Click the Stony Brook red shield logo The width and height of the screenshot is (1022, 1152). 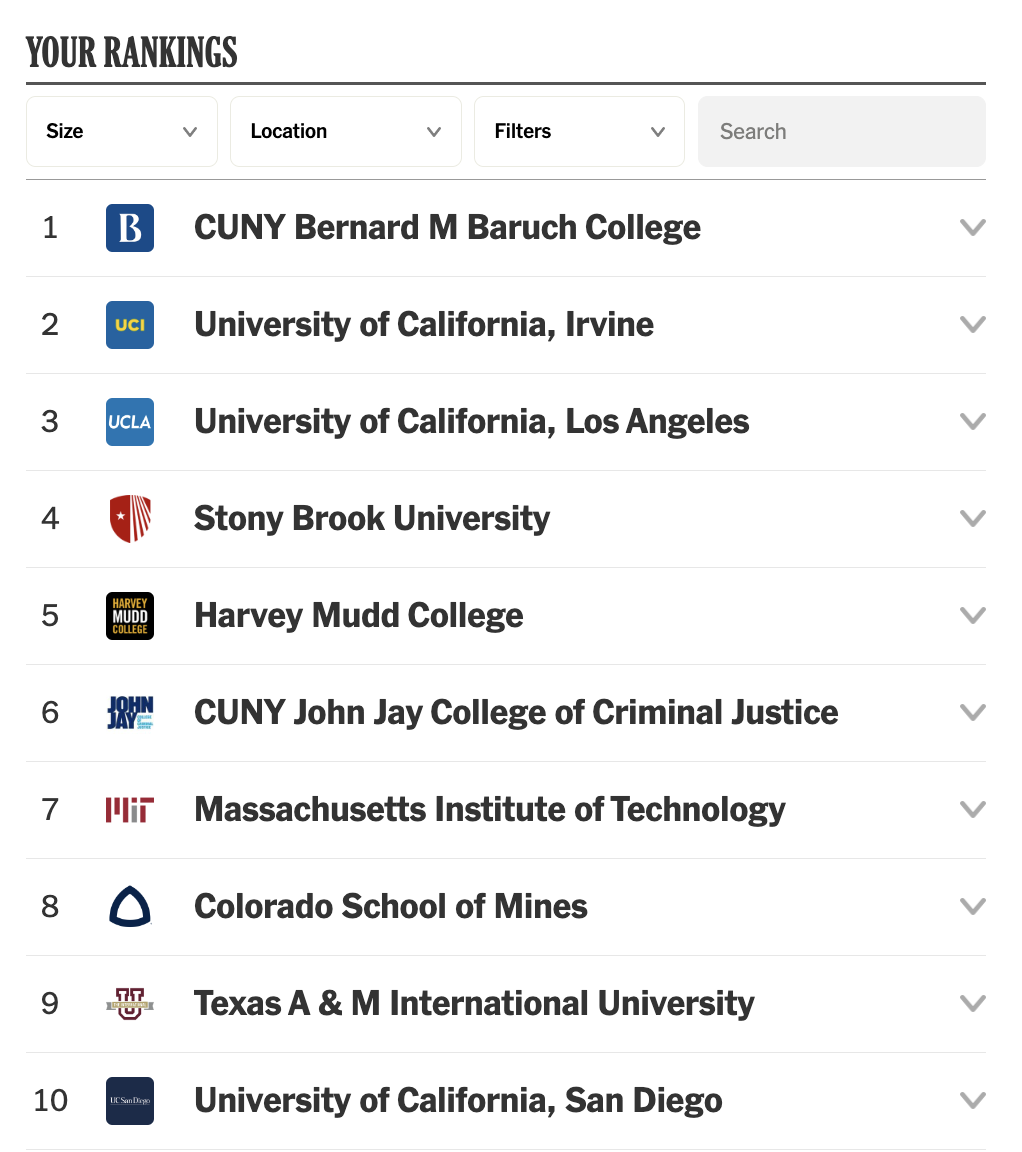point(130,519)
